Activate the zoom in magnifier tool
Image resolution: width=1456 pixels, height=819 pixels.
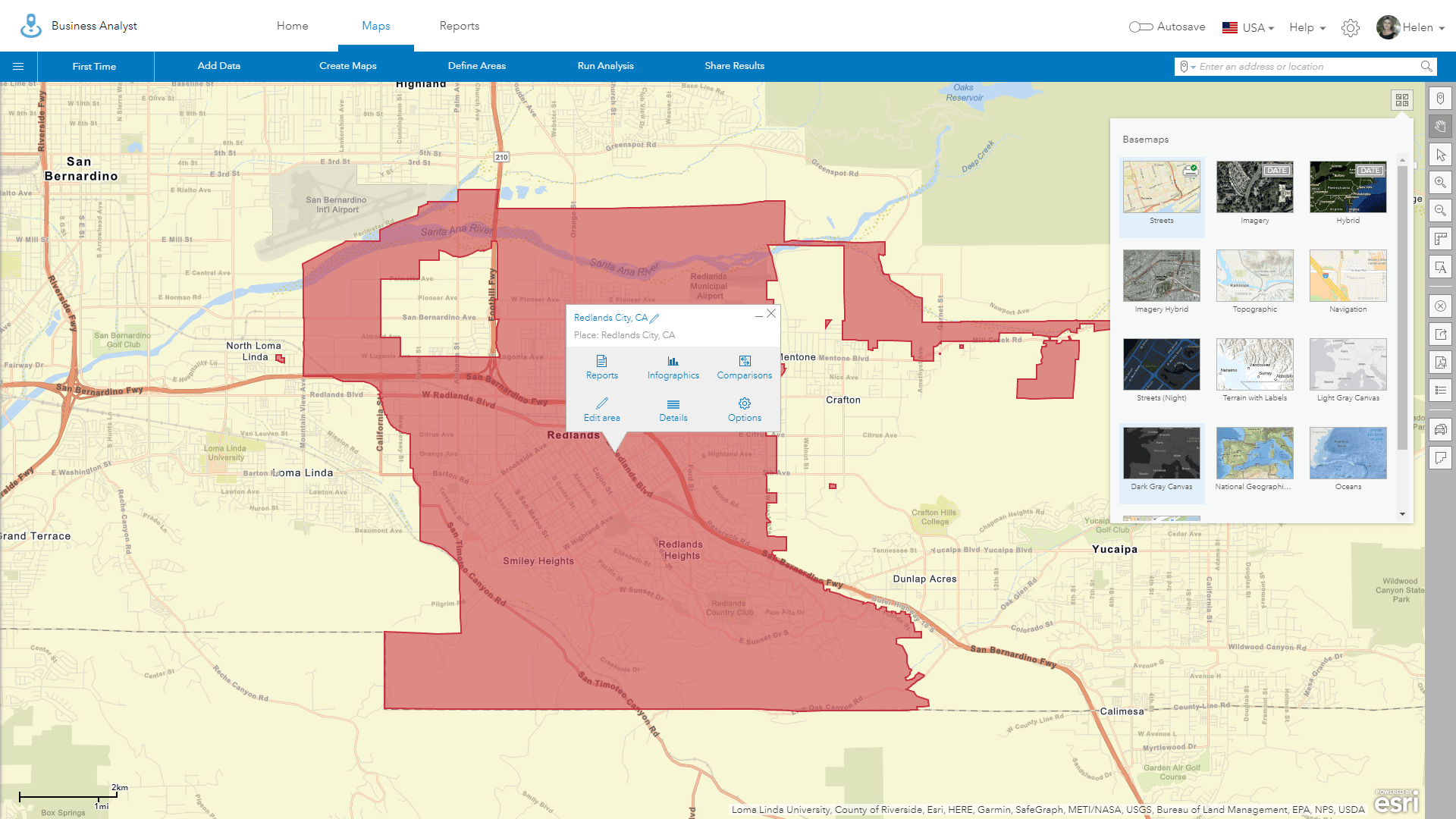1440,182
